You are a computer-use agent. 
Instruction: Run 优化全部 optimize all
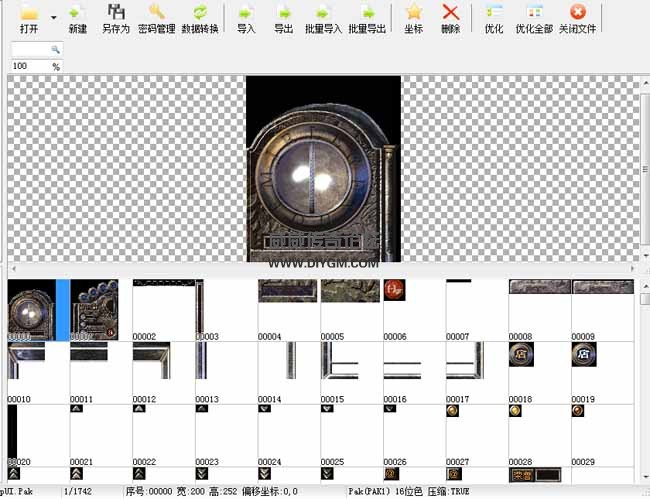pos(534,19)
